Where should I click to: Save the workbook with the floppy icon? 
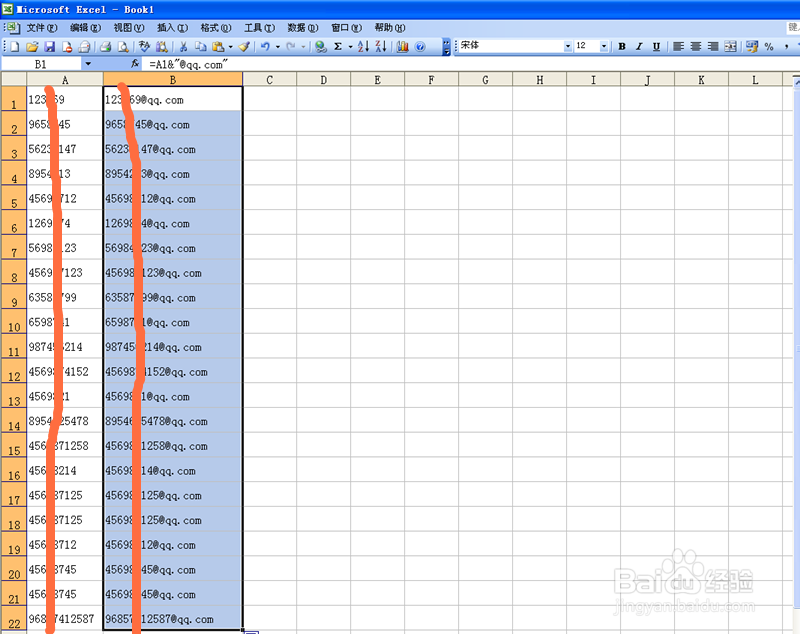click(x=49, y=47)
